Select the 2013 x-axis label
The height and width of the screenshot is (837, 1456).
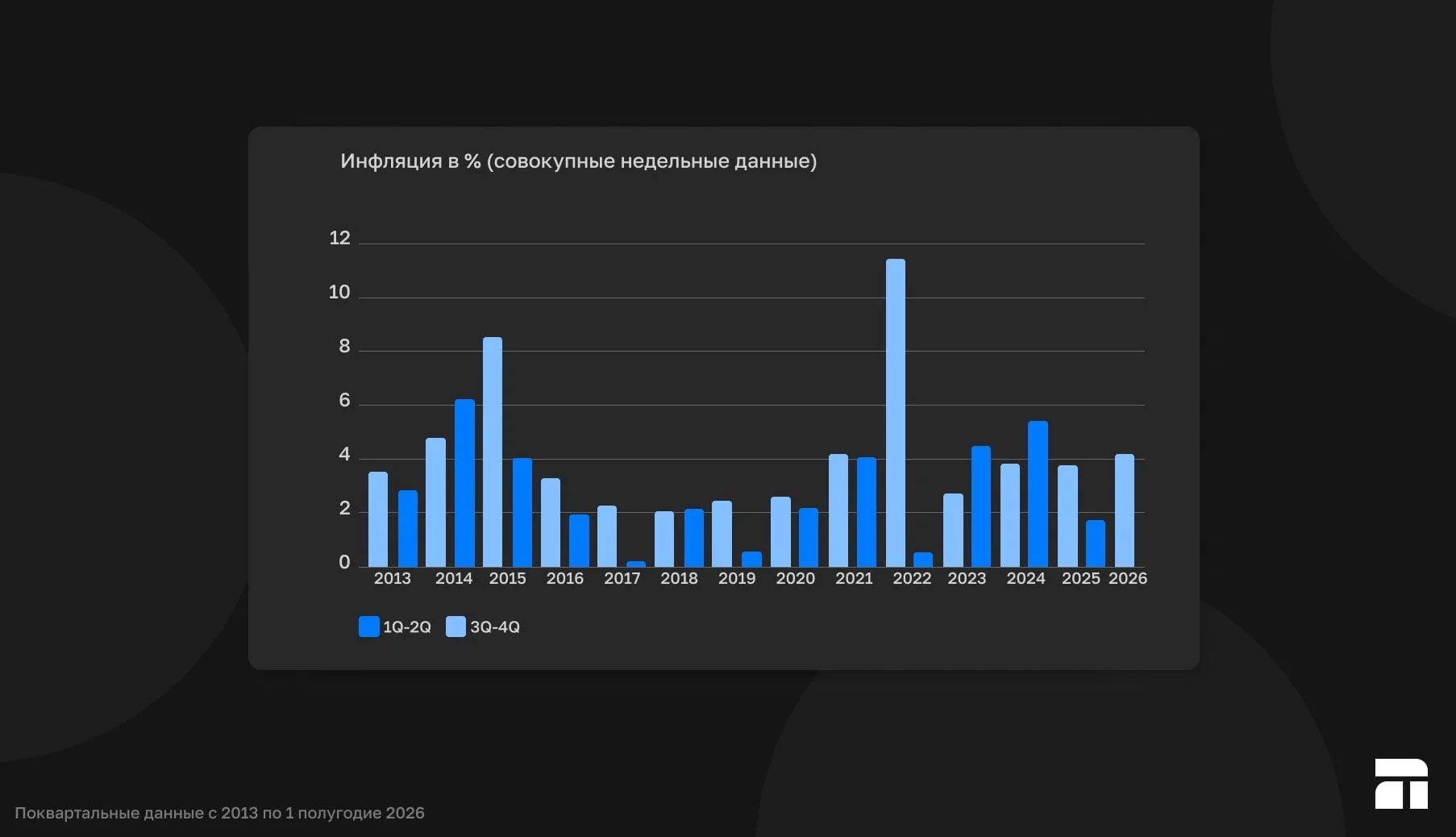(x=393, y=578)
